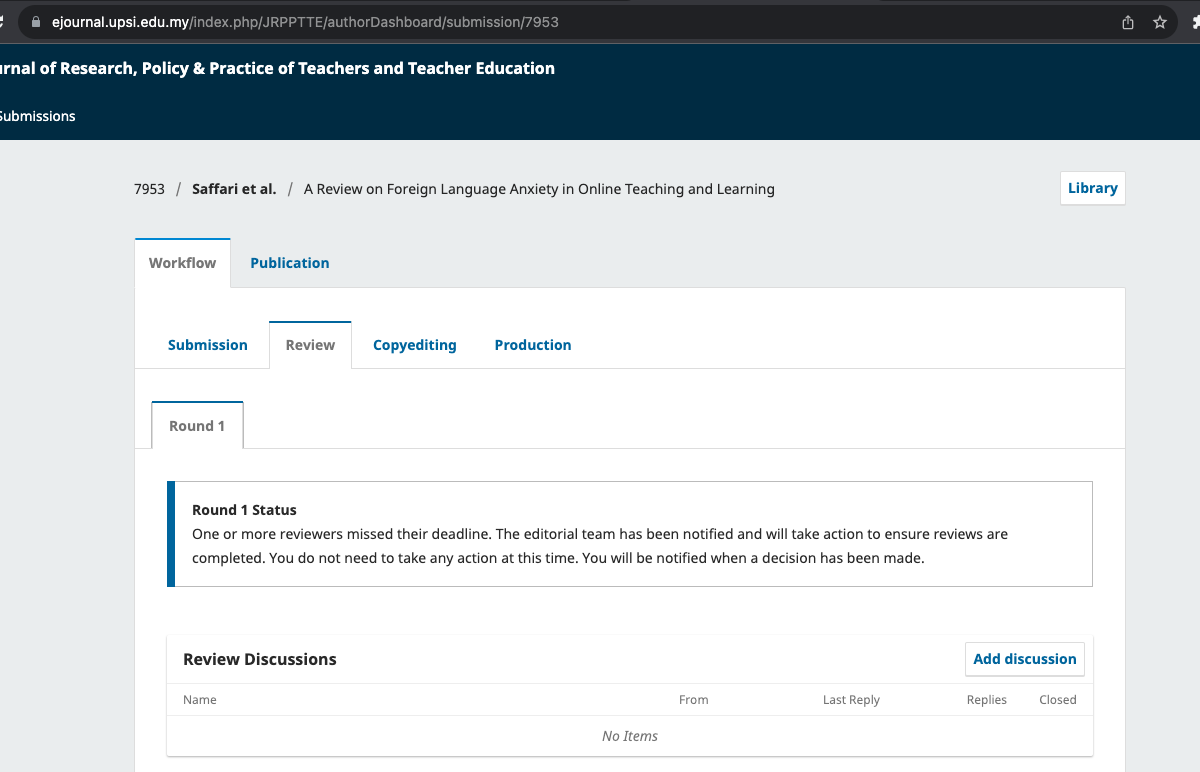Open the journal title header link

(277, 68)
